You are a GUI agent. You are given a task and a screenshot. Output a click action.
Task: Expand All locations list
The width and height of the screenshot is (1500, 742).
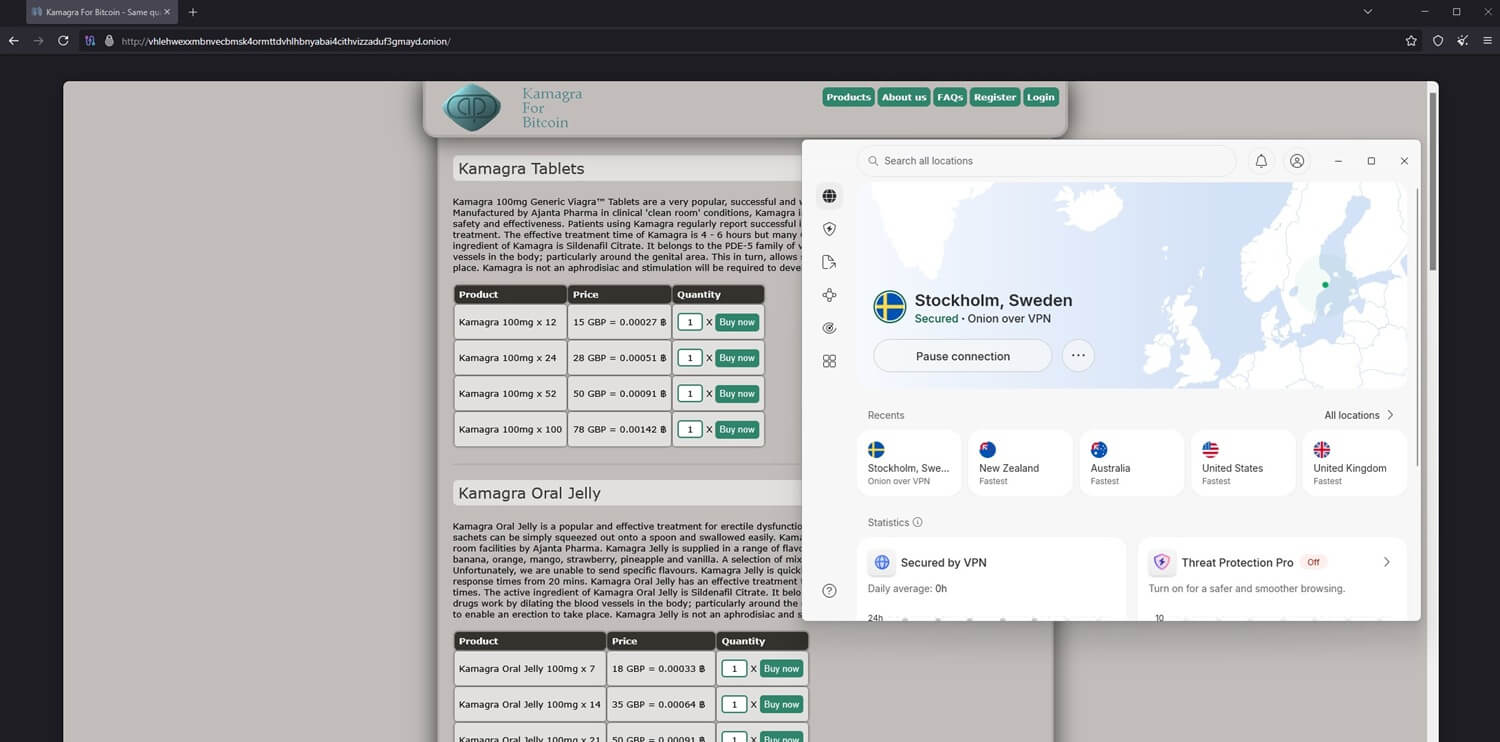pos(1358,415)
